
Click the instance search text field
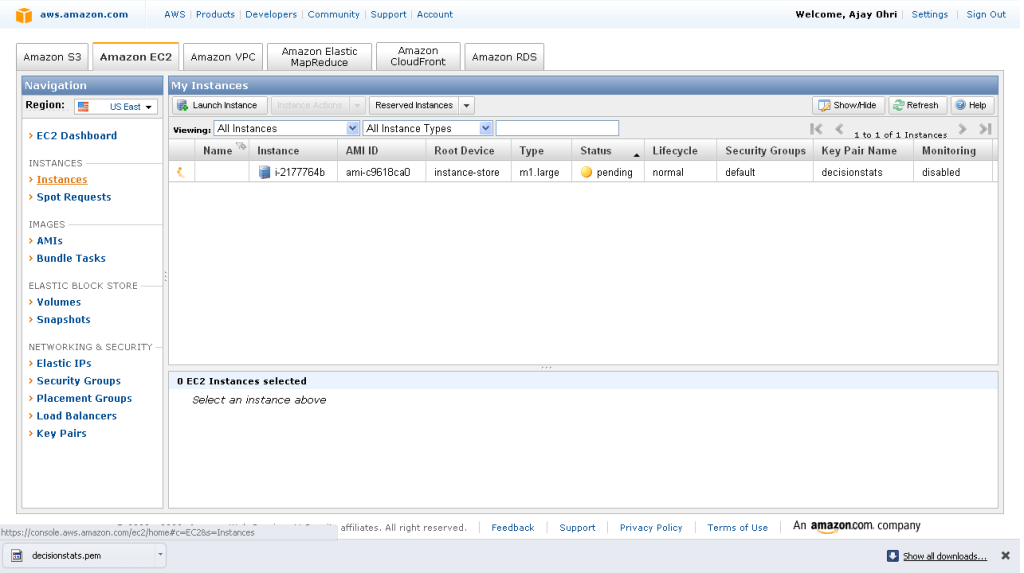tap(557, 128)
